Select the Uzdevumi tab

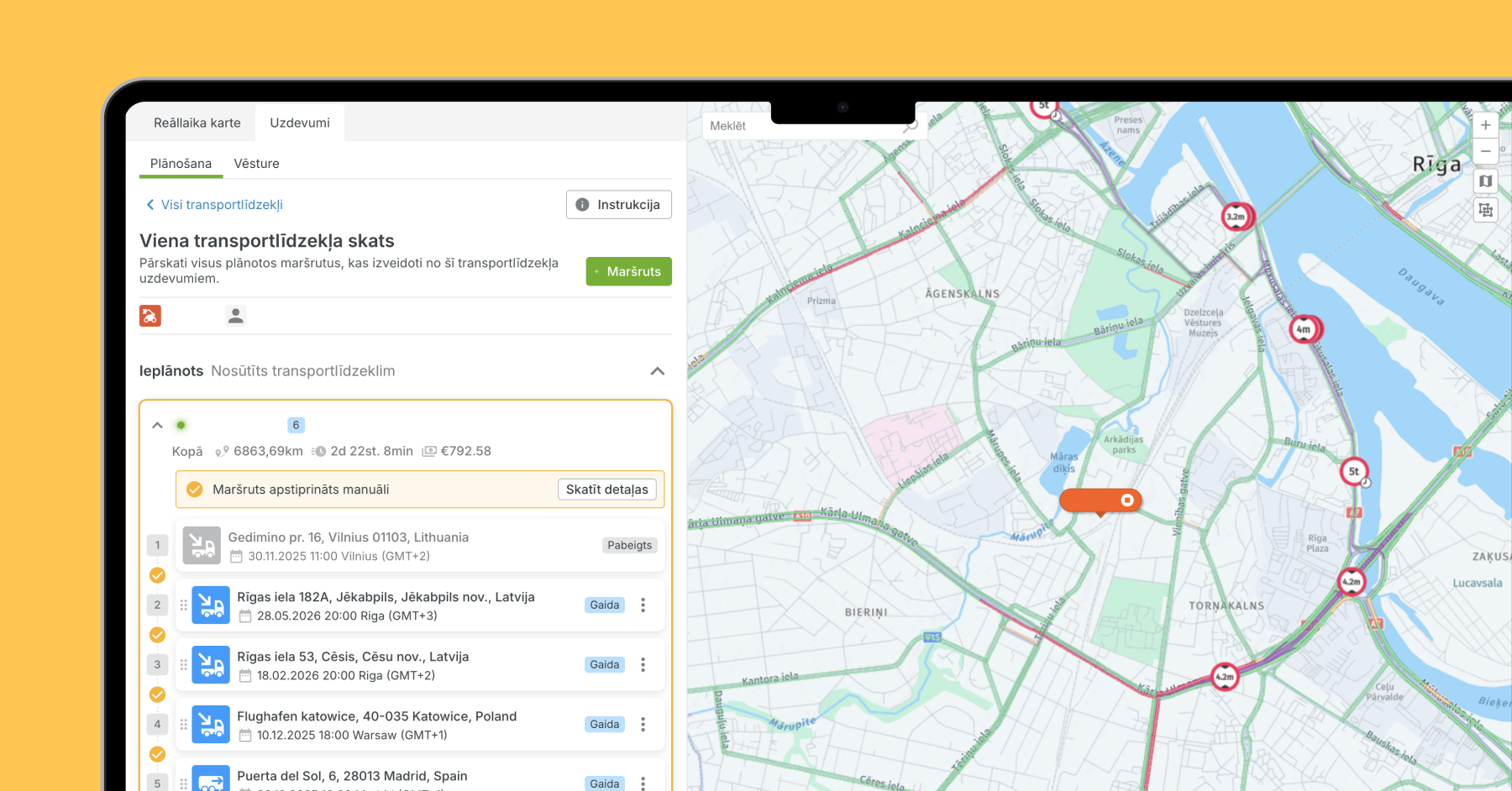click(300, 123)
